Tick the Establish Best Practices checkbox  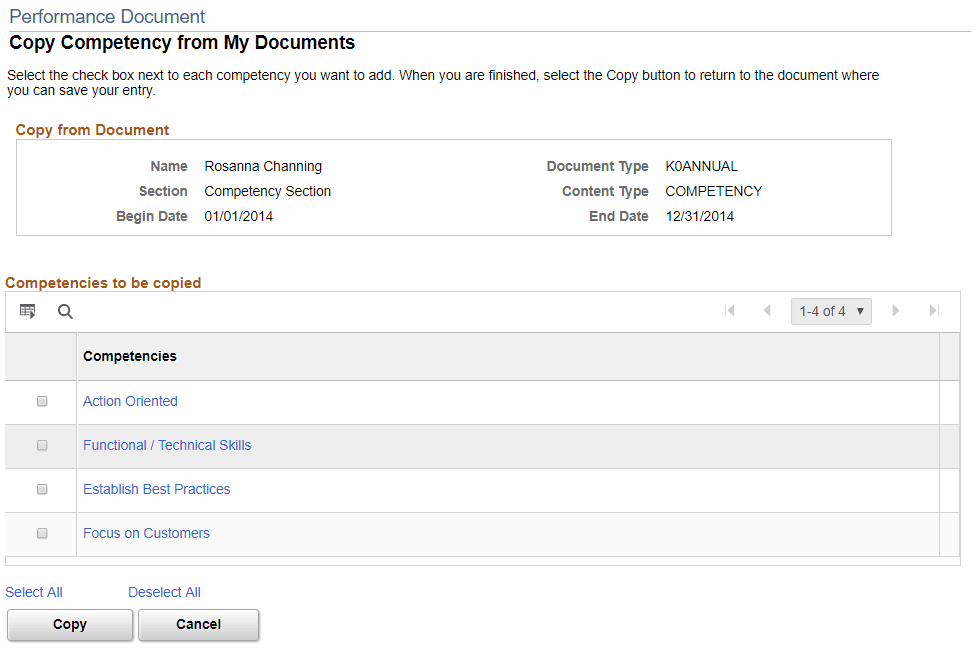(42, 489)
